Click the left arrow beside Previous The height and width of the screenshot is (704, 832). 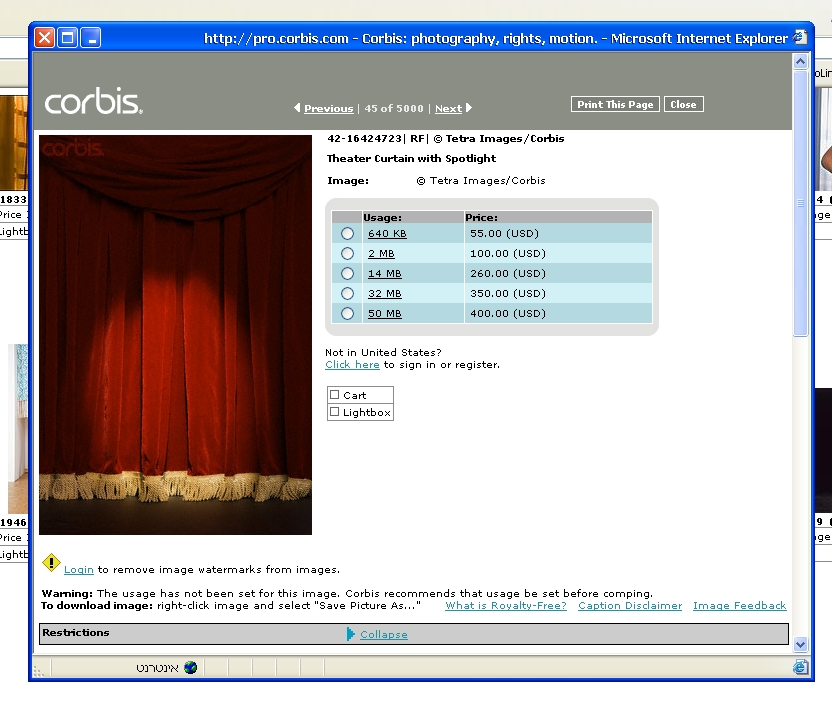tap(297, 108)
